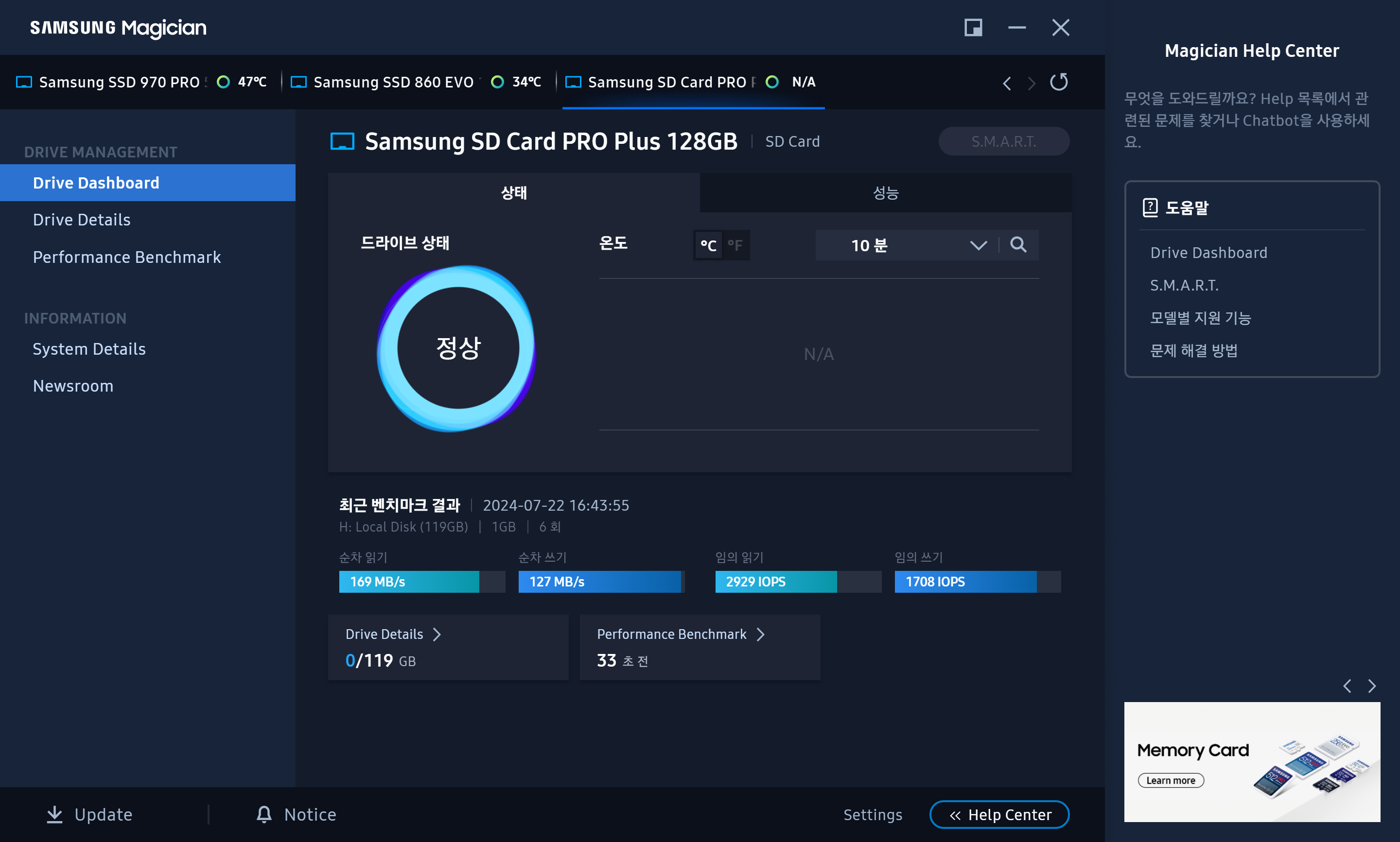Click the temperature search magnifier icon
Screen dimensions: 1400x842
coord(1019,244)
